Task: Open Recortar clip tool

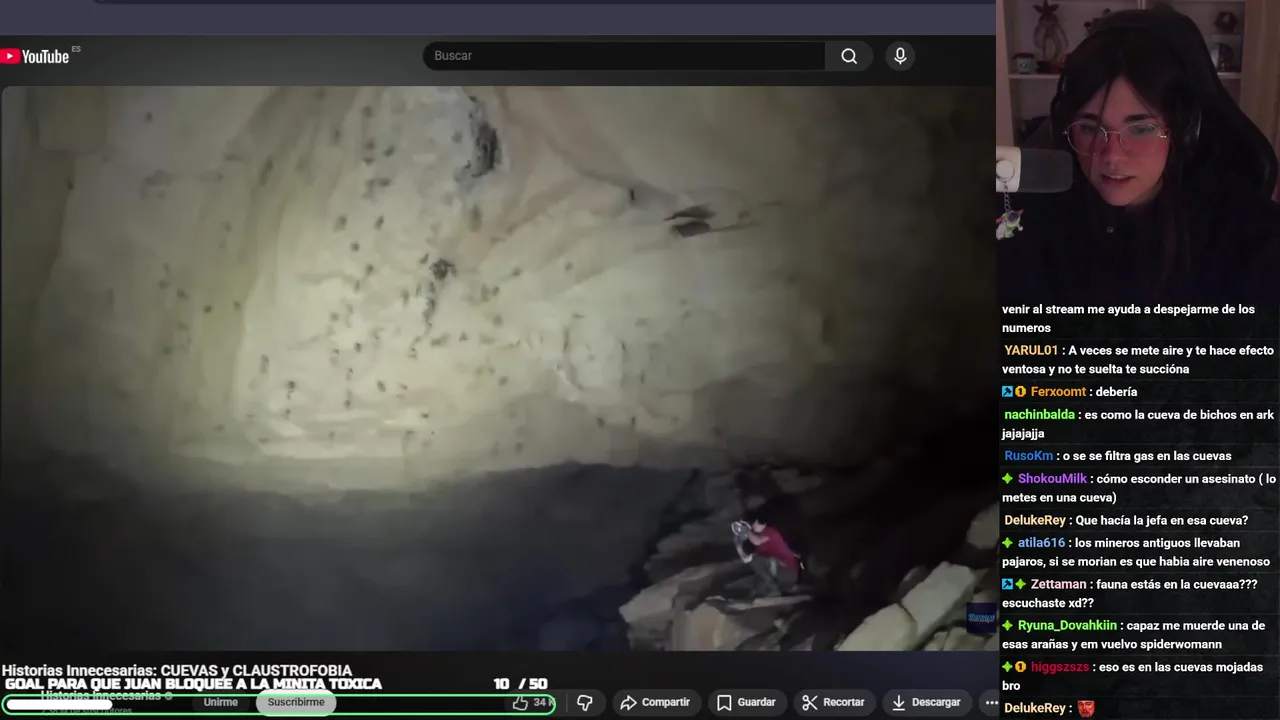Action: [x=833, y=703]
